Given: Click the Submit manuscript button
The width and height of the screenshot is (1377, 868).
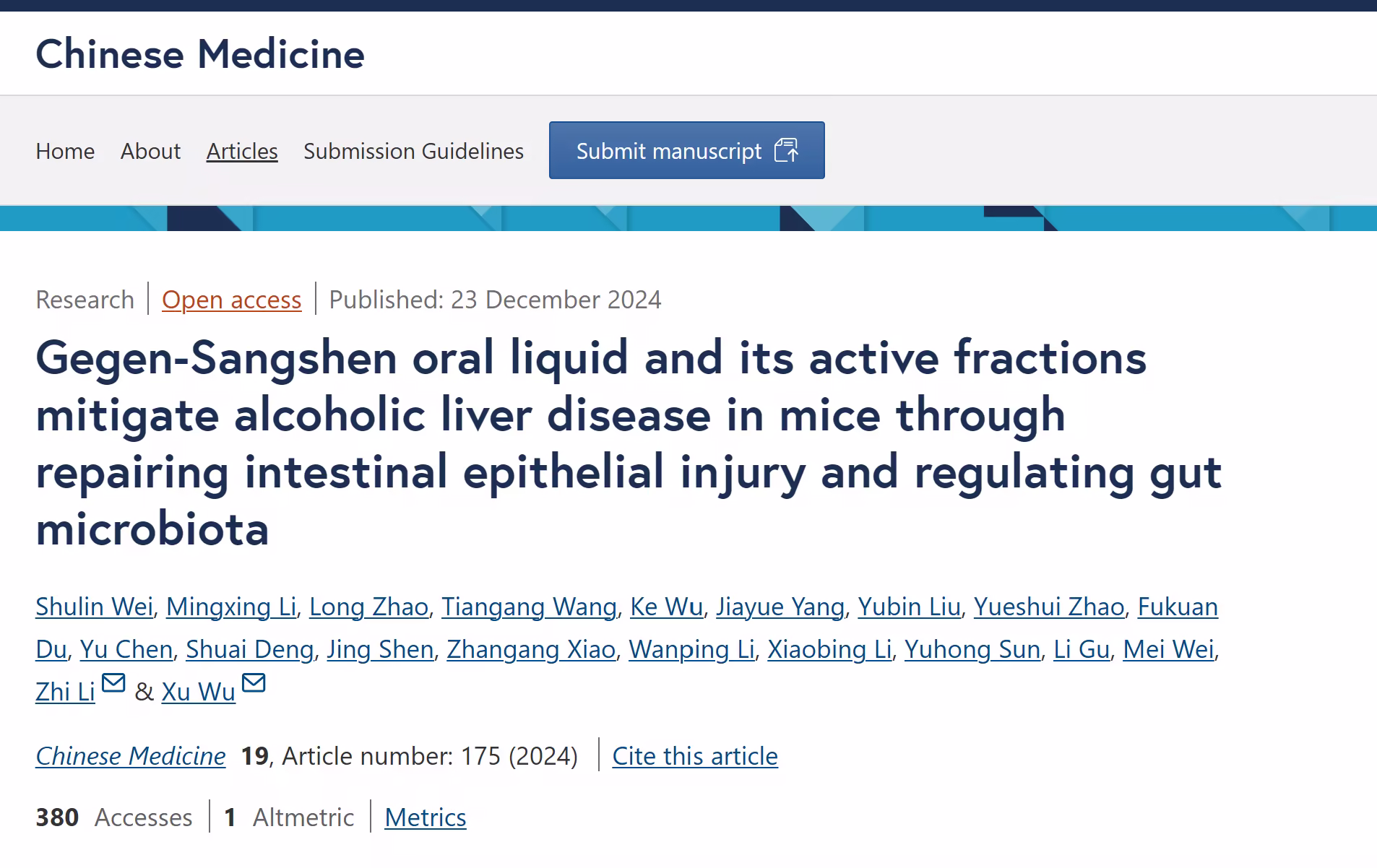Looking at the screenshot, I should [687, 150].
